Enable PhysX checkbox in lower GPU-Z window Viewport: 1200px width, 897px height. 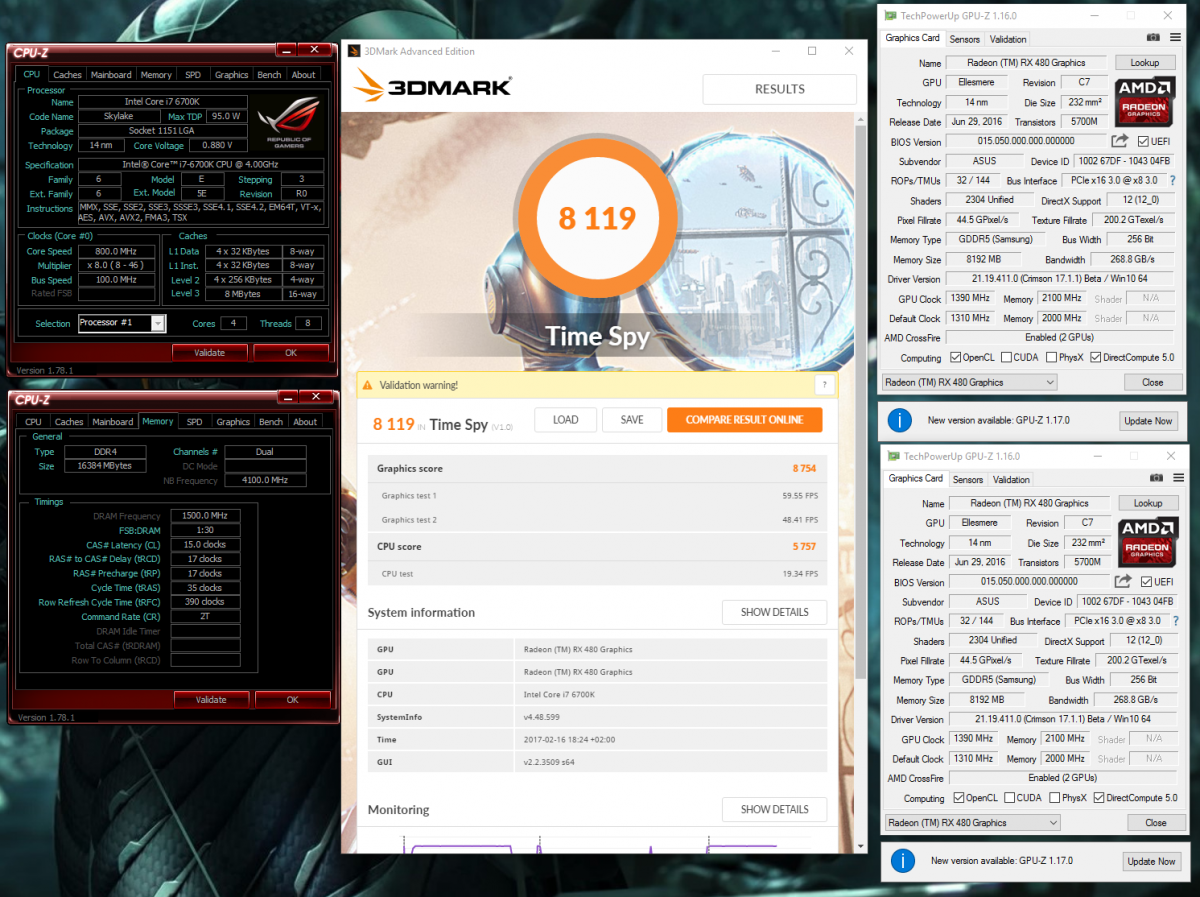pos(1055,798)
